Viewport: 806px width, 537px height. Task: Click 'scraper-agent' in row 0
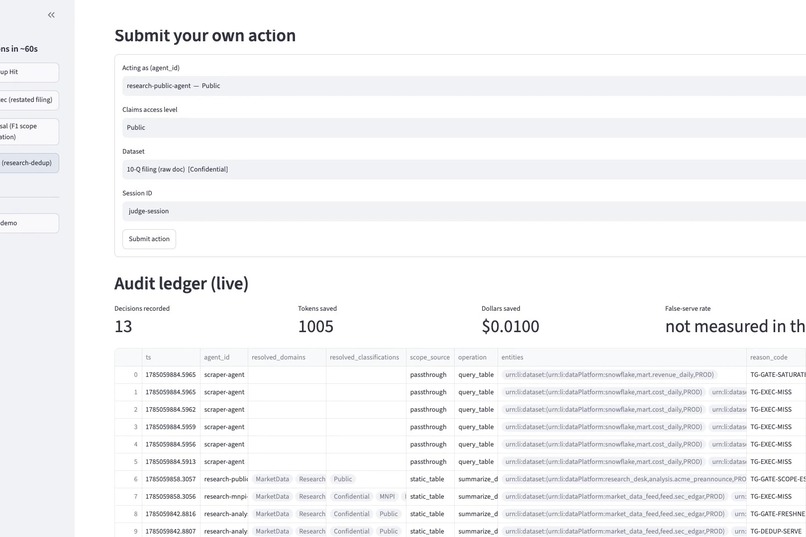[224, 375]
